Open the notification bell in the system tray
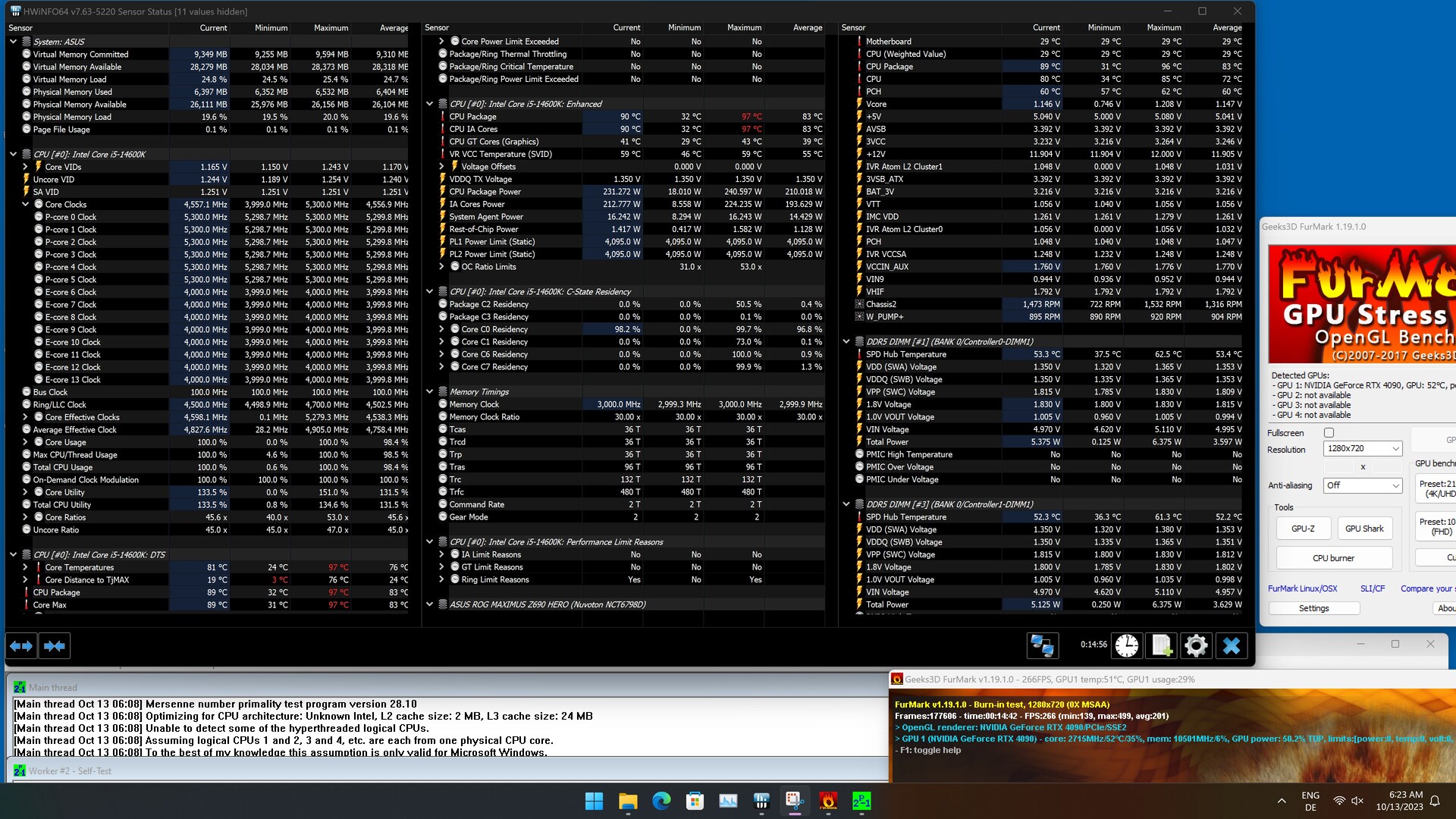The image size is (1456, 819). pos(1435,801)
